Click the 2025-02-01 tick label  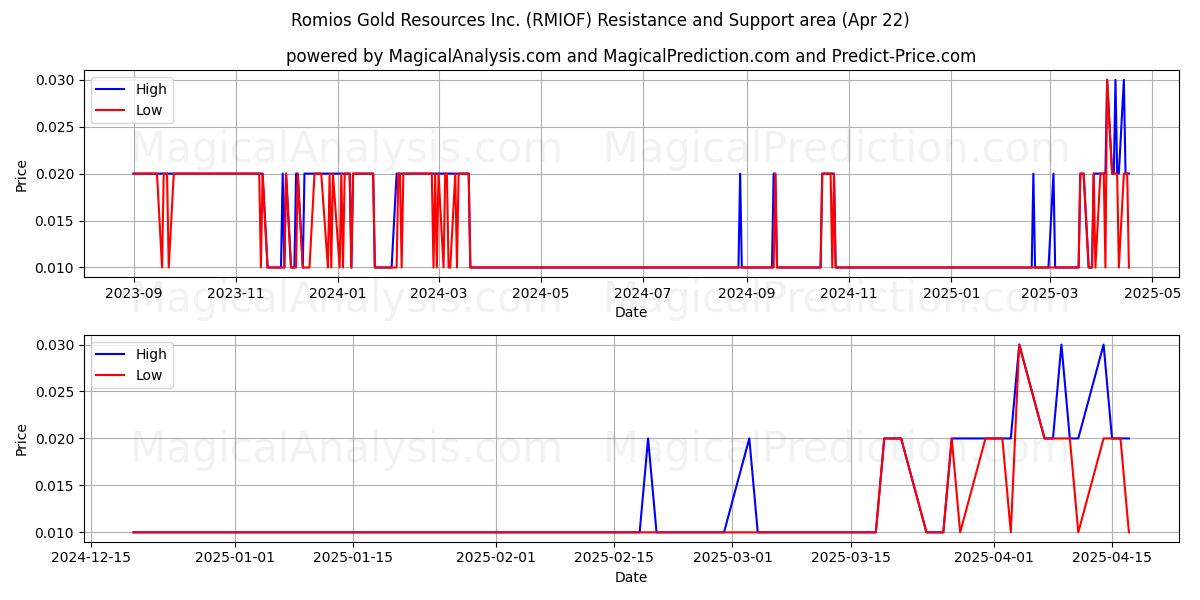coord(495,558)
